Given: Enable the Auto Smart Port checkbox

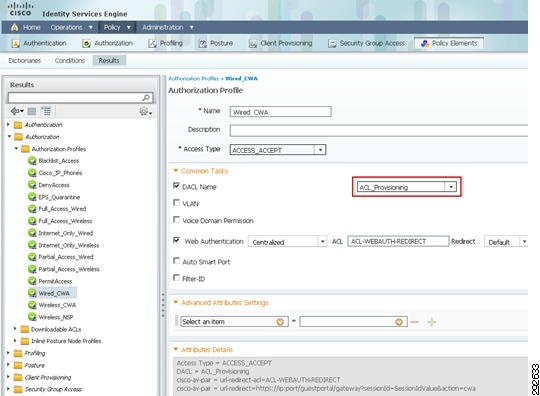Looking at the screenshot, I should coord(176,261).
